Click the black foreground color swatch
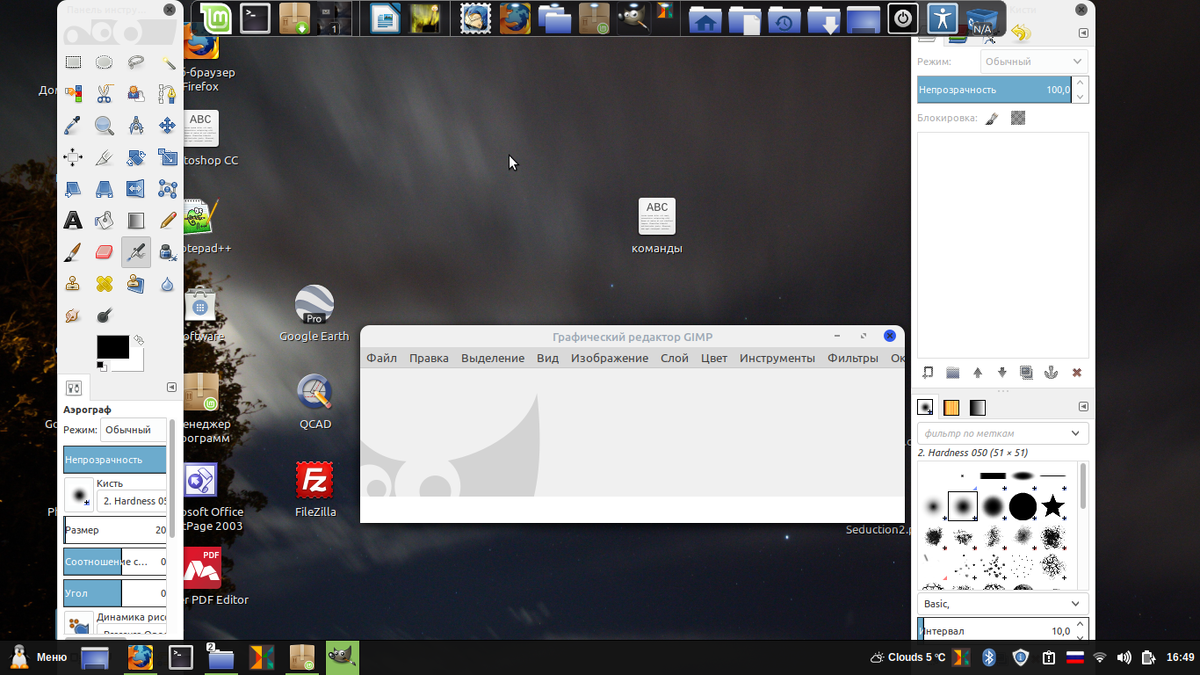1200x675 pixels. pos(112,346)
